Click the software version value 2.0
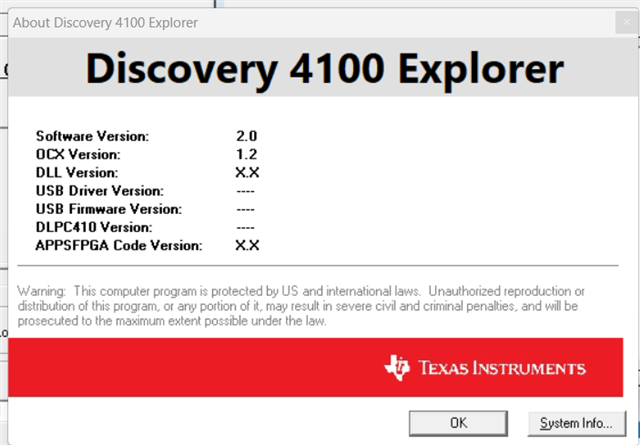Screen dimensions: 640x445 pos(247,136)
